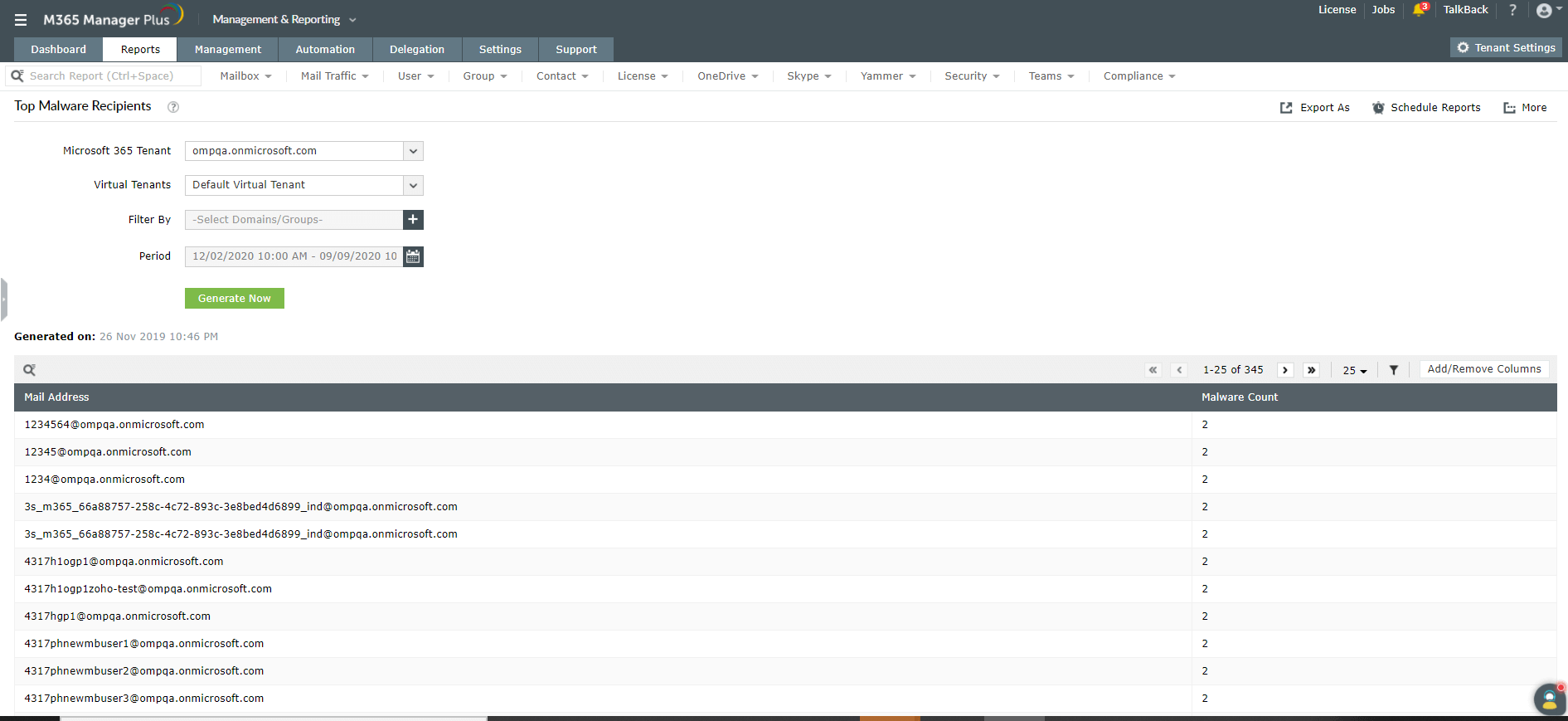Select row 4317hgp1@ompqa.onmicrosoft.com
This screenshot has height=721, width=1568.
785,616
